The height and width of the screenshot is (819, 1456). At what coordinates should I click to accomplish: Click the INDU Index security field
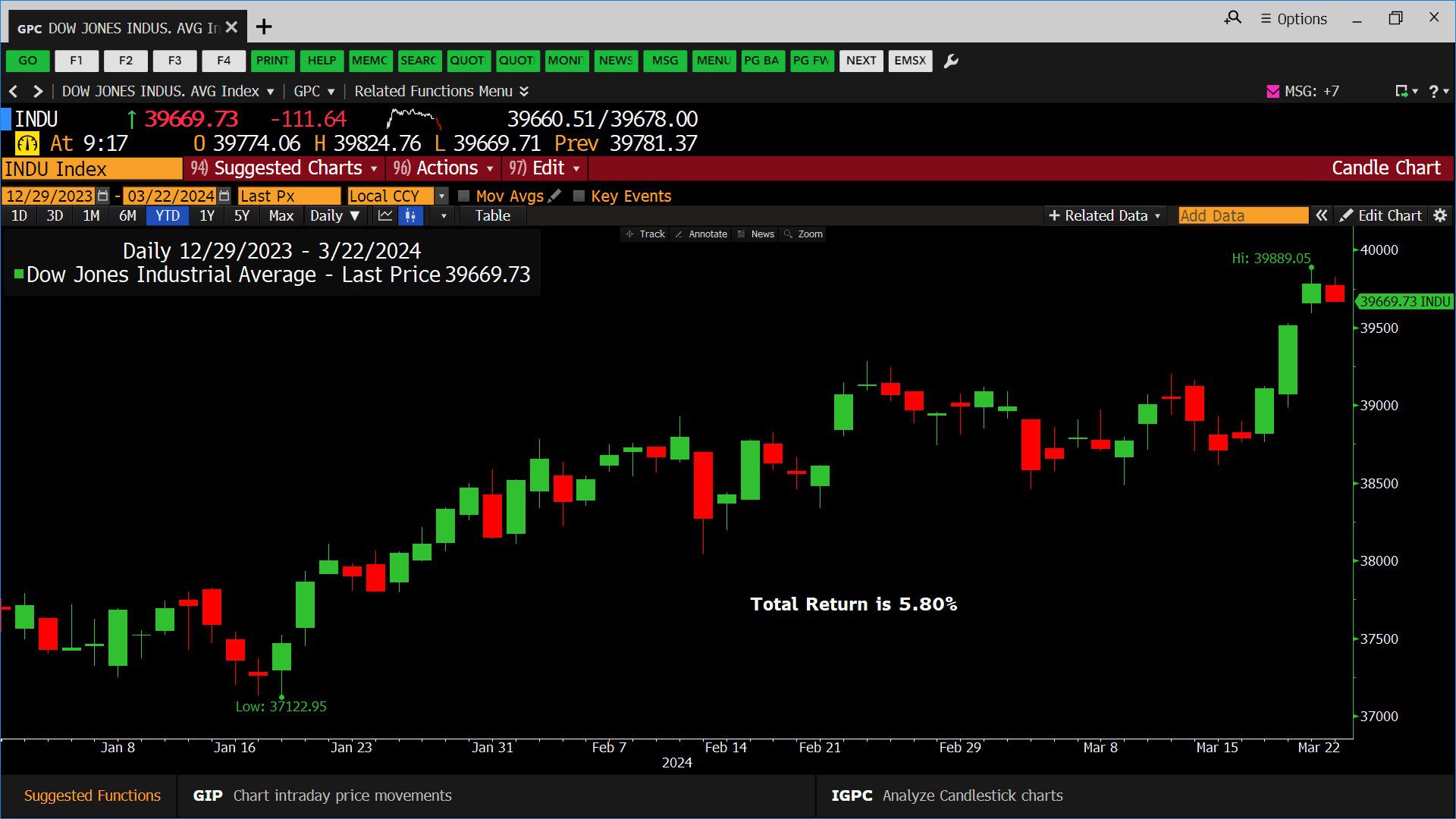92,168
